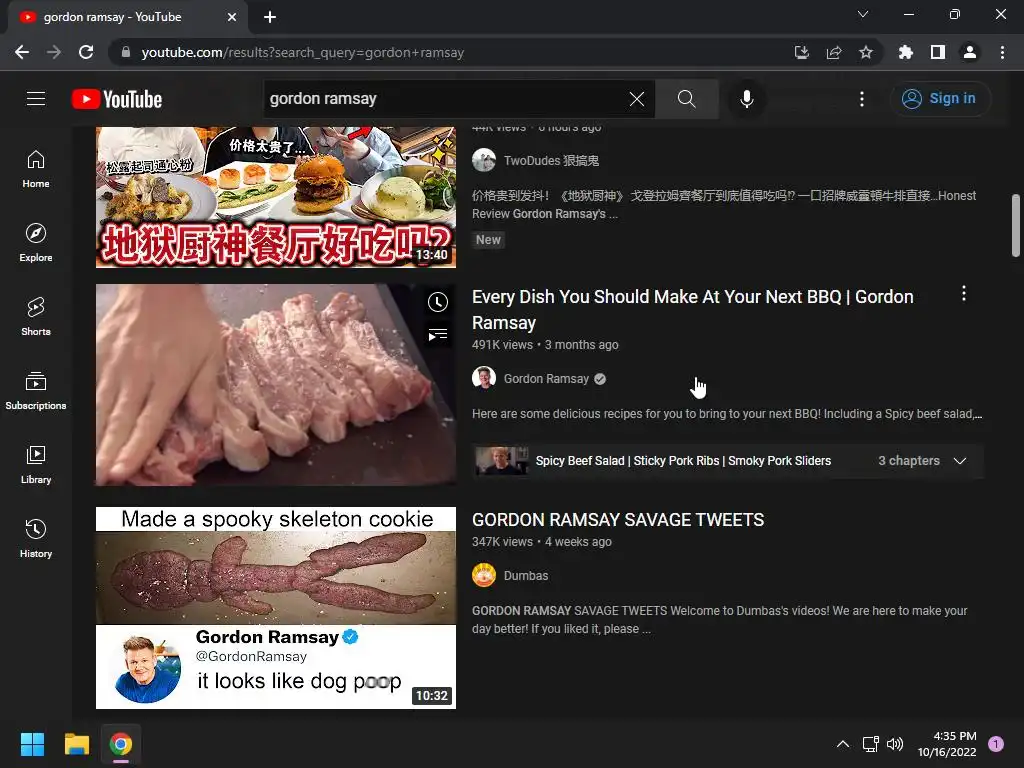Expand the 3 chapters section

959,461
